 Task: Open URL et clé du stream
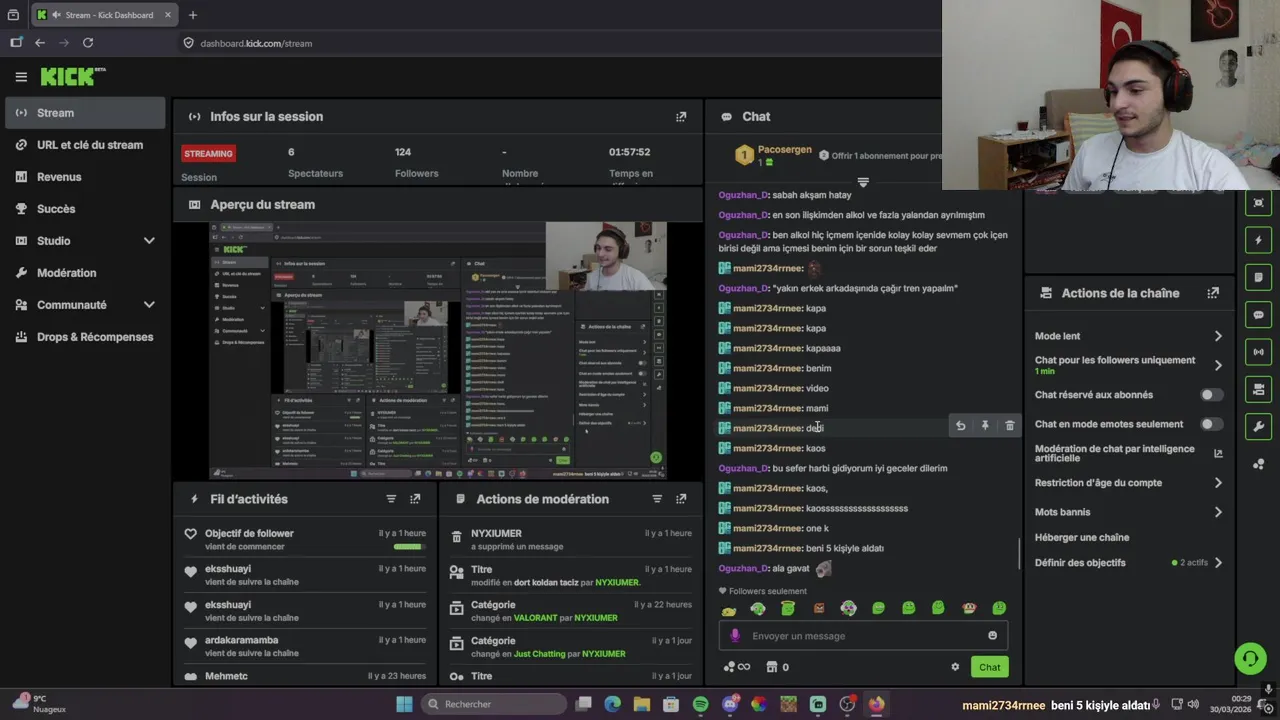[x=85, y=145]
